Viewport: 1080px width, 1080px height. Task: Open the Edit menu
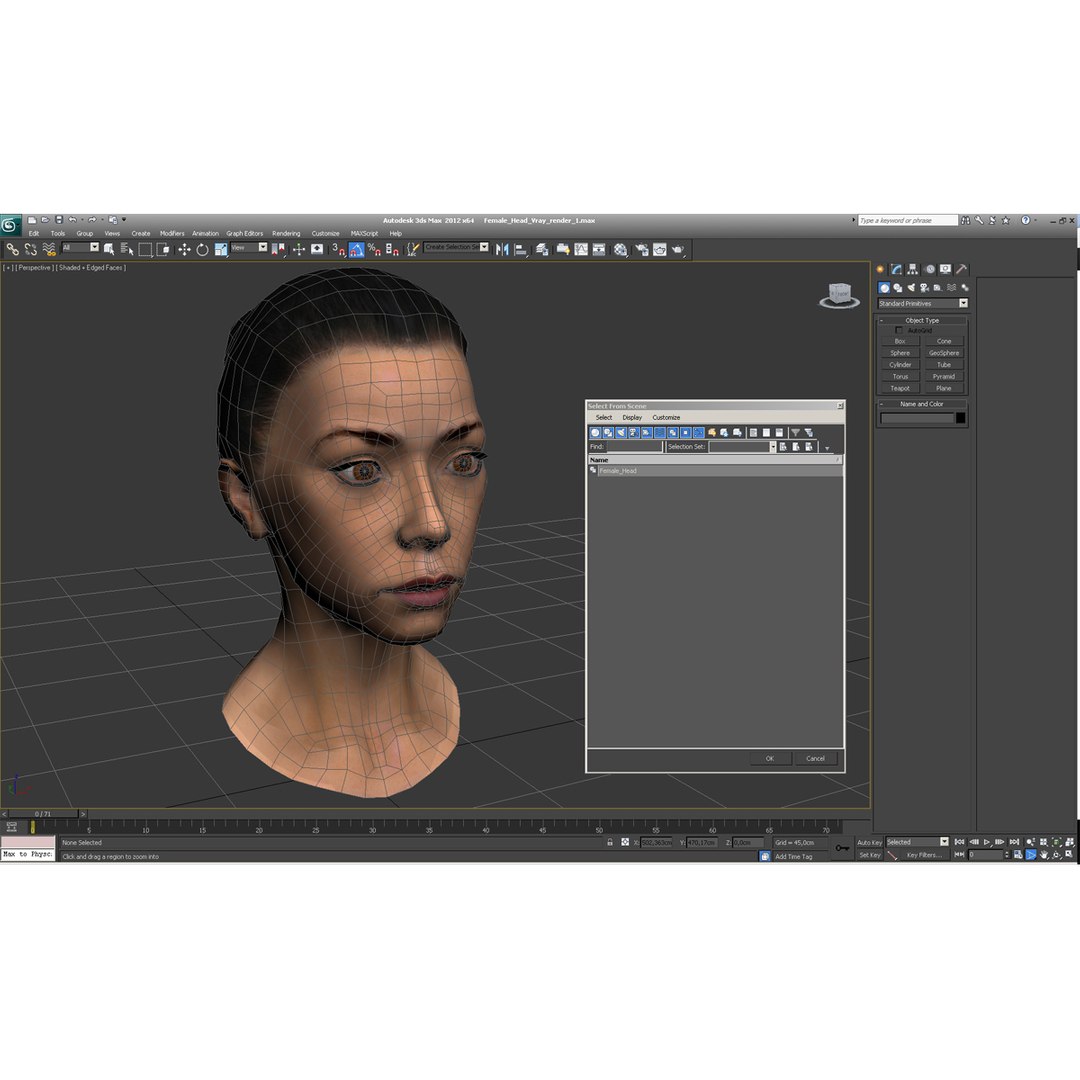34,233
